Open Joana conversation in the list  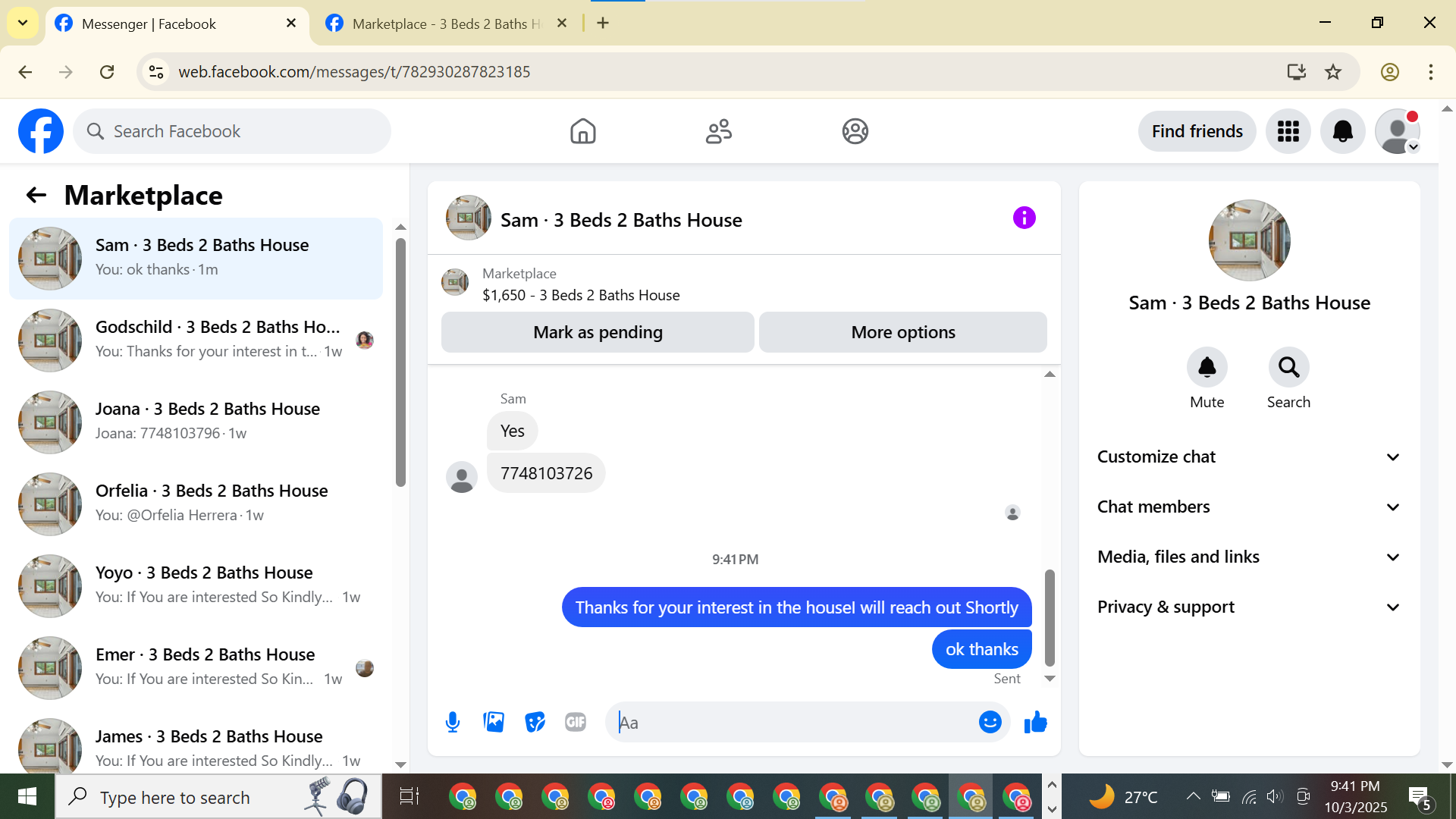196,422
